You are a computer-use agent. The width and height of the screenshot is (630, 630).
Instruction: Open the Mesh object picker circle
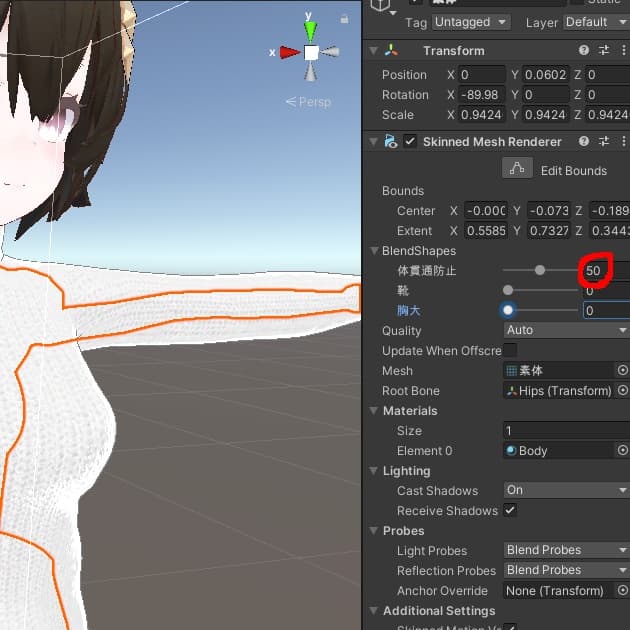pyautogui.click(x=622, y=370)
